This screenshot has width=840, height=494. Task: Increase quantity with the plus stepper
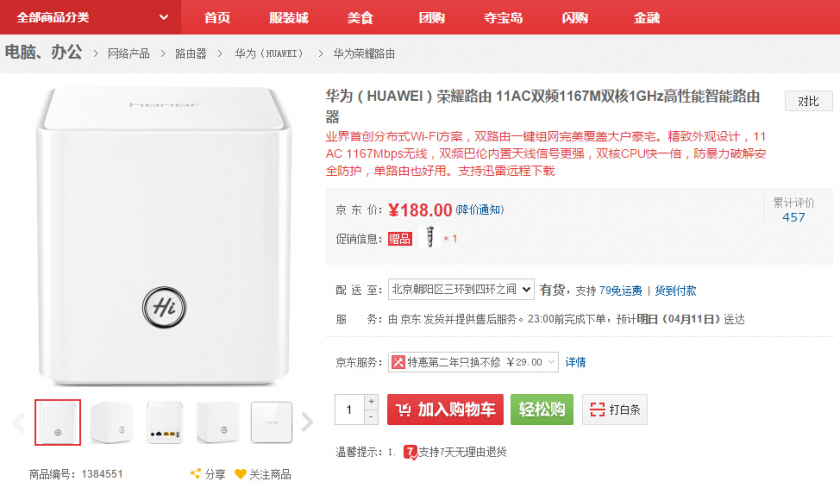pyautogui.click(x=372, y=402)
